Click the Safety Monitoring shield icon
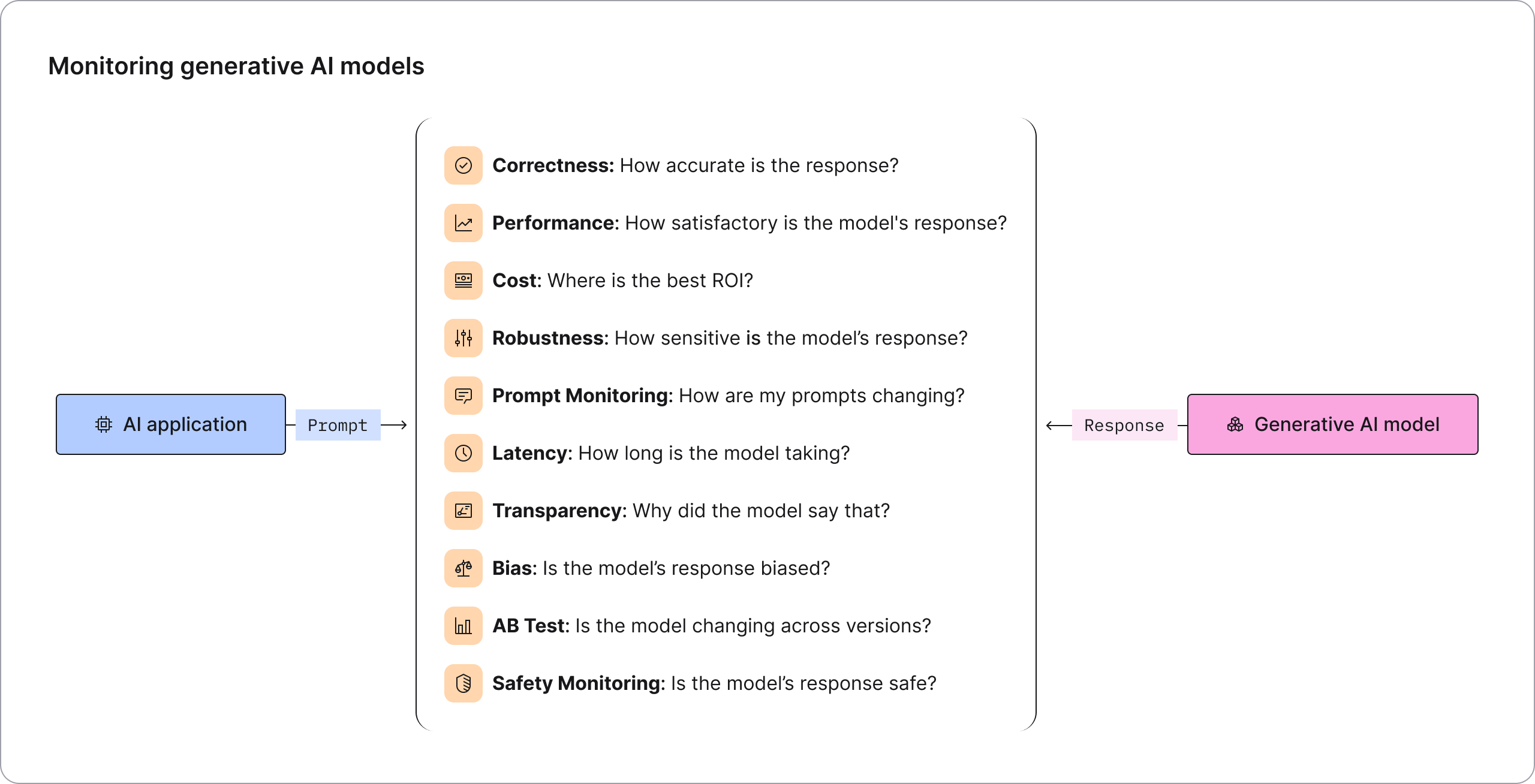 [x=463, y=683]
